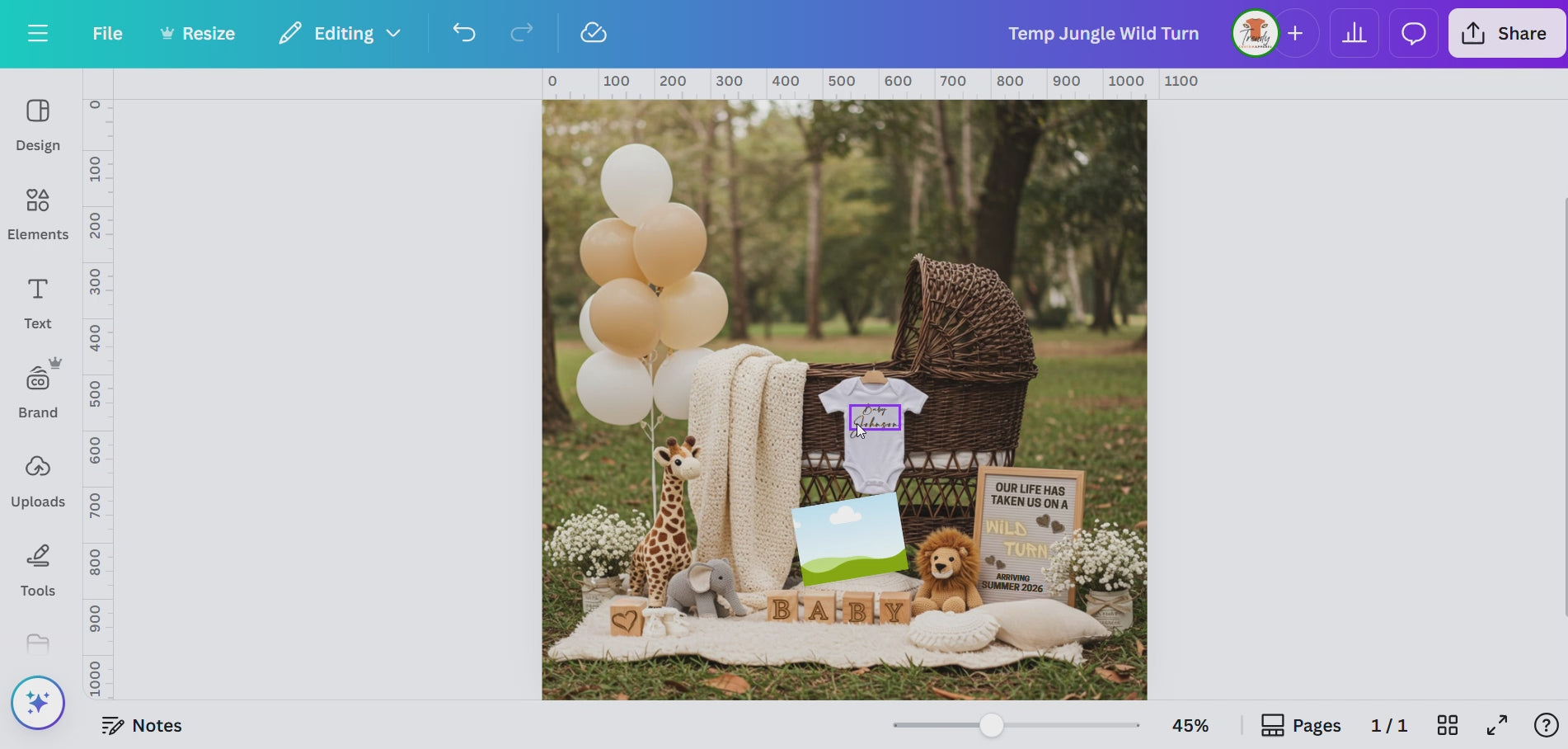Open the Notes panel
This screenshot has width=1568, height=749.
[x=142, y=726]
